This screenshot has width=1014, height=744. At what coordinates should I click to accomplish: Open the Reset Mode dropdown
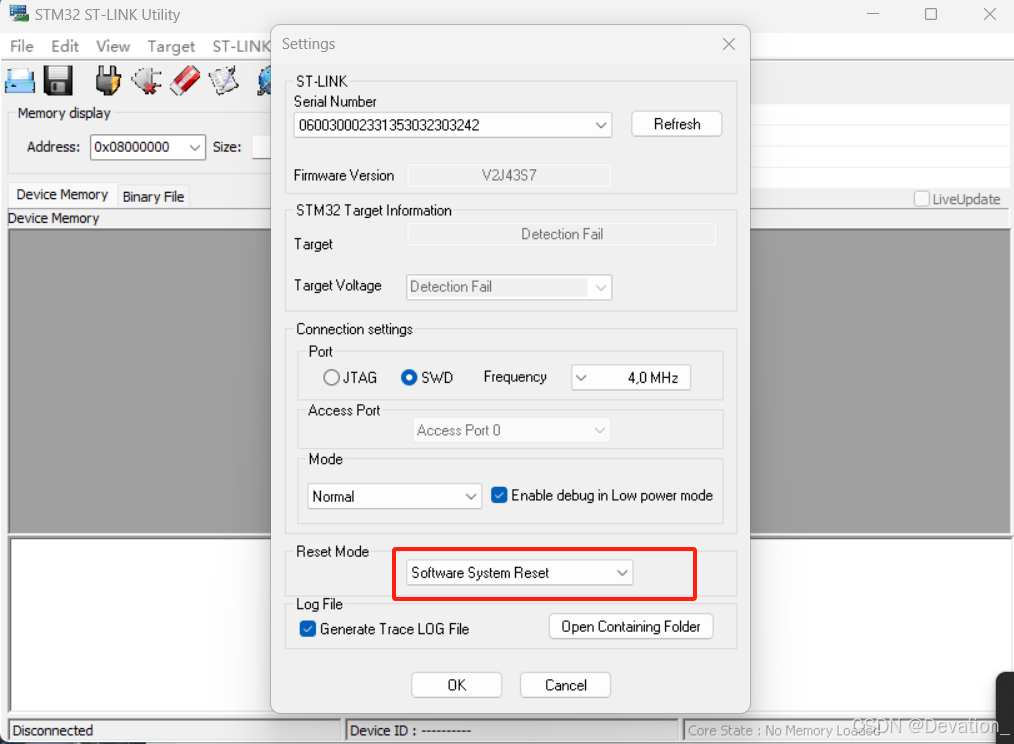tap(519, 573)
